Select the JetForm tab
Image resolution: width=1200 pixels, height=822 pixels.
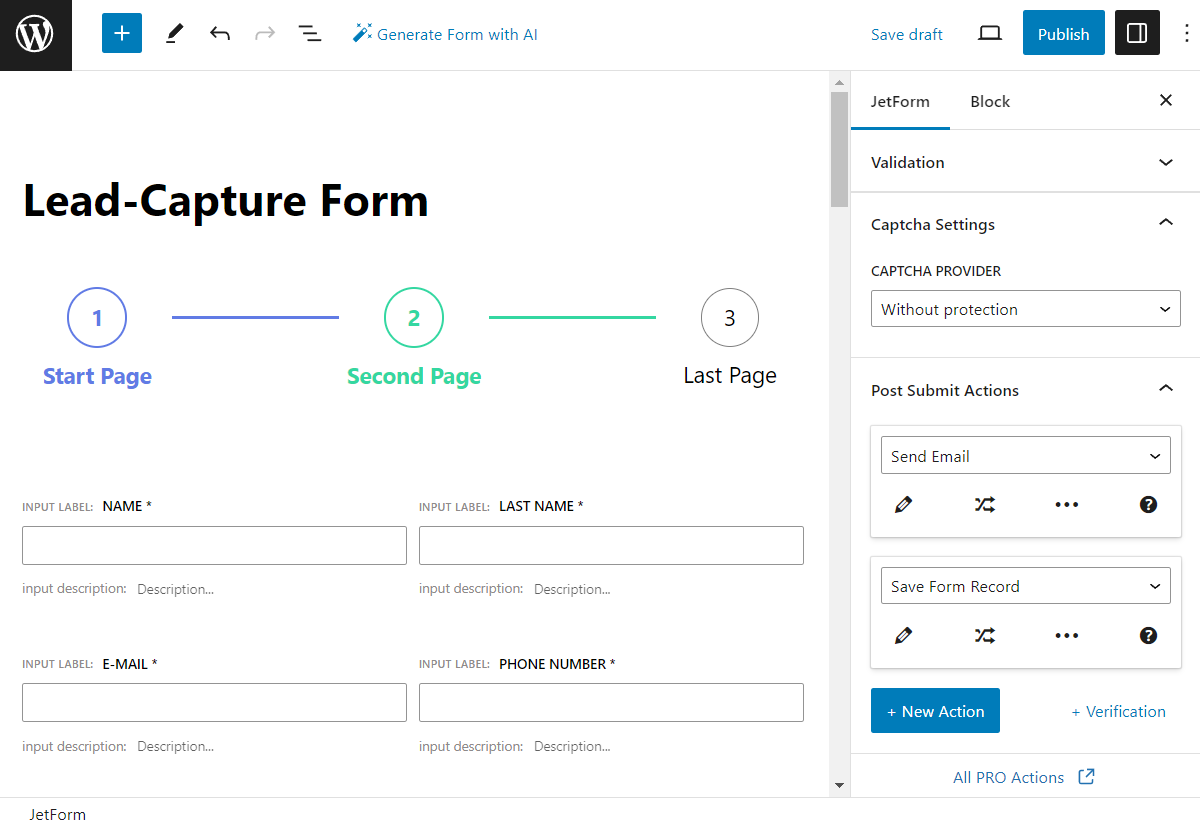point(900,101)
